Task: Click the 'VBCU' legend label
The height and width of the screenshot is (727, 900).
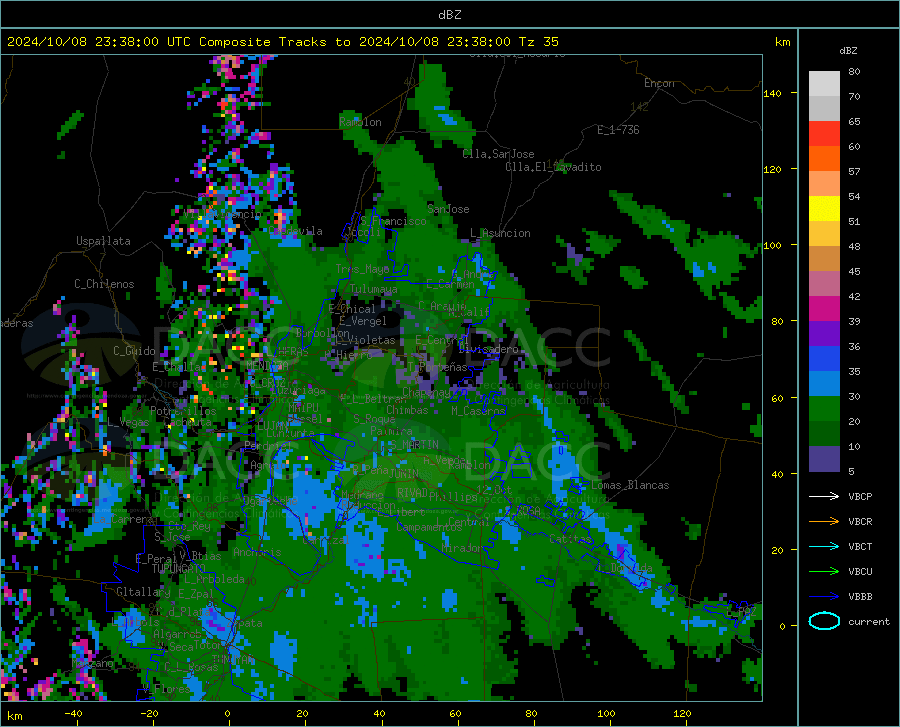Action: pos(860,572)
